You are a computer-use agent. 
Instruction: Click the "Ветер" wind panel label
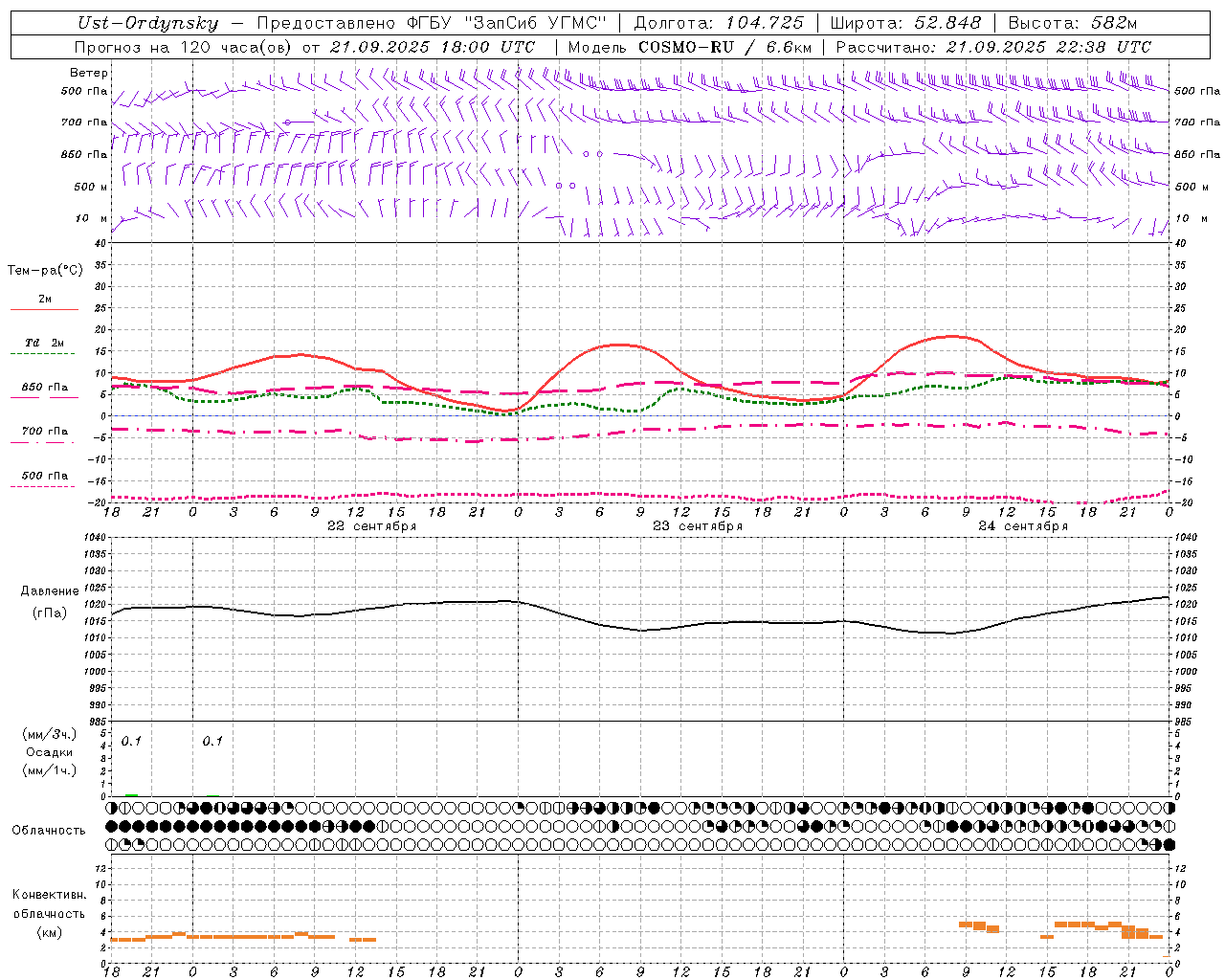(x=89, y=73)
